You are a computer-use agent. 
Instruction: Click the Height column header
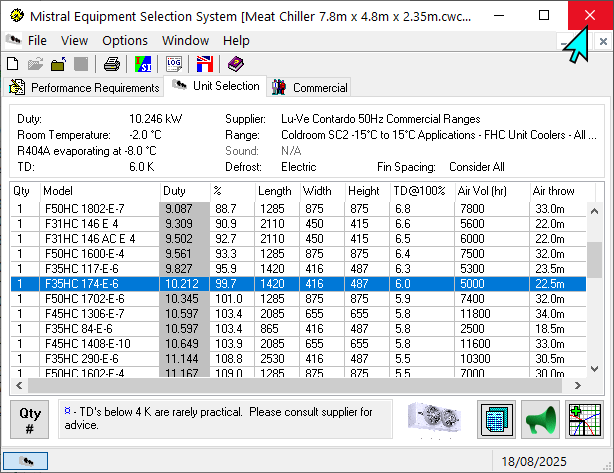point(367,191)
